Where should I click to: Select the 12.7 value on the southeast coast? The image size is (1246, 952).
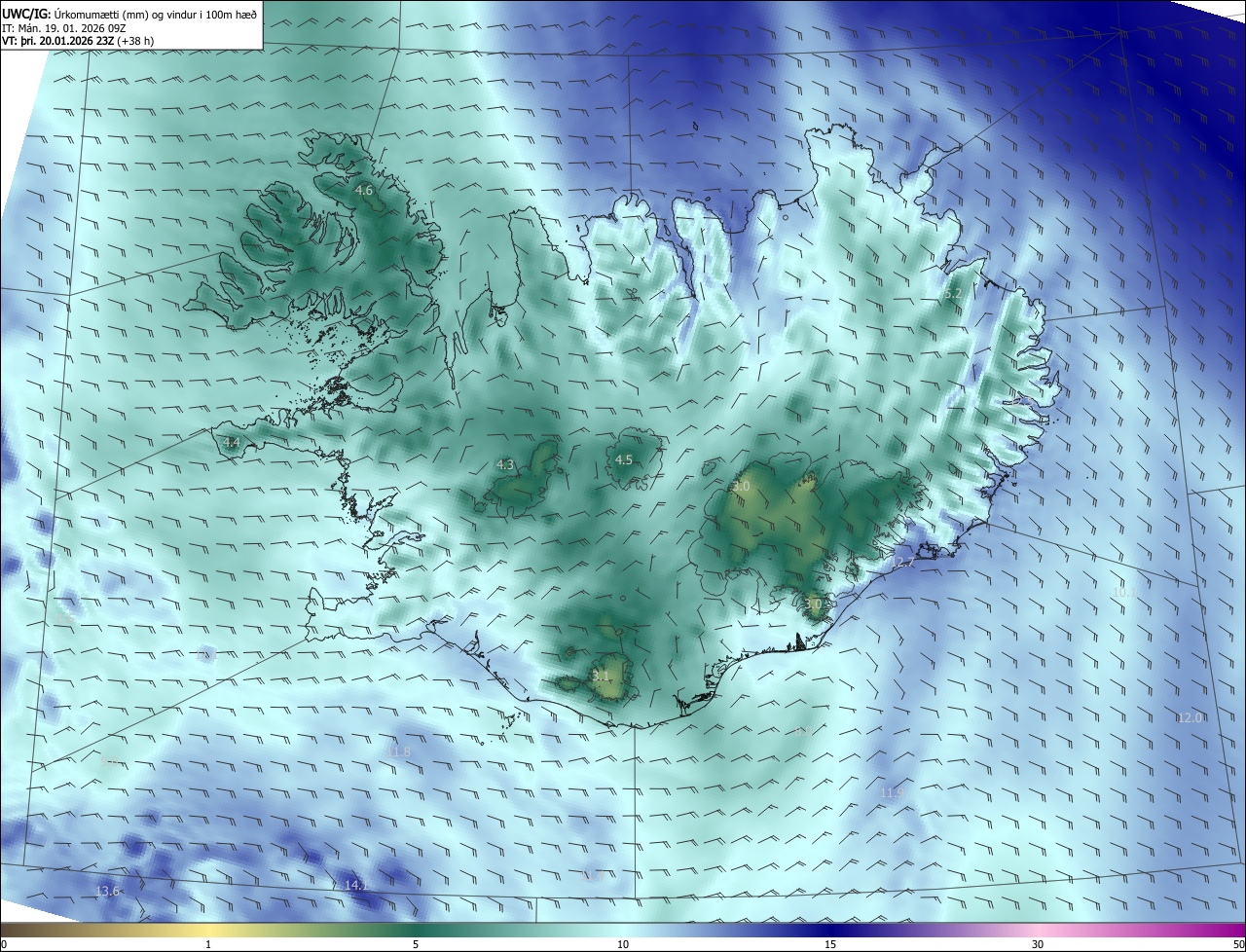click(903, 564)
